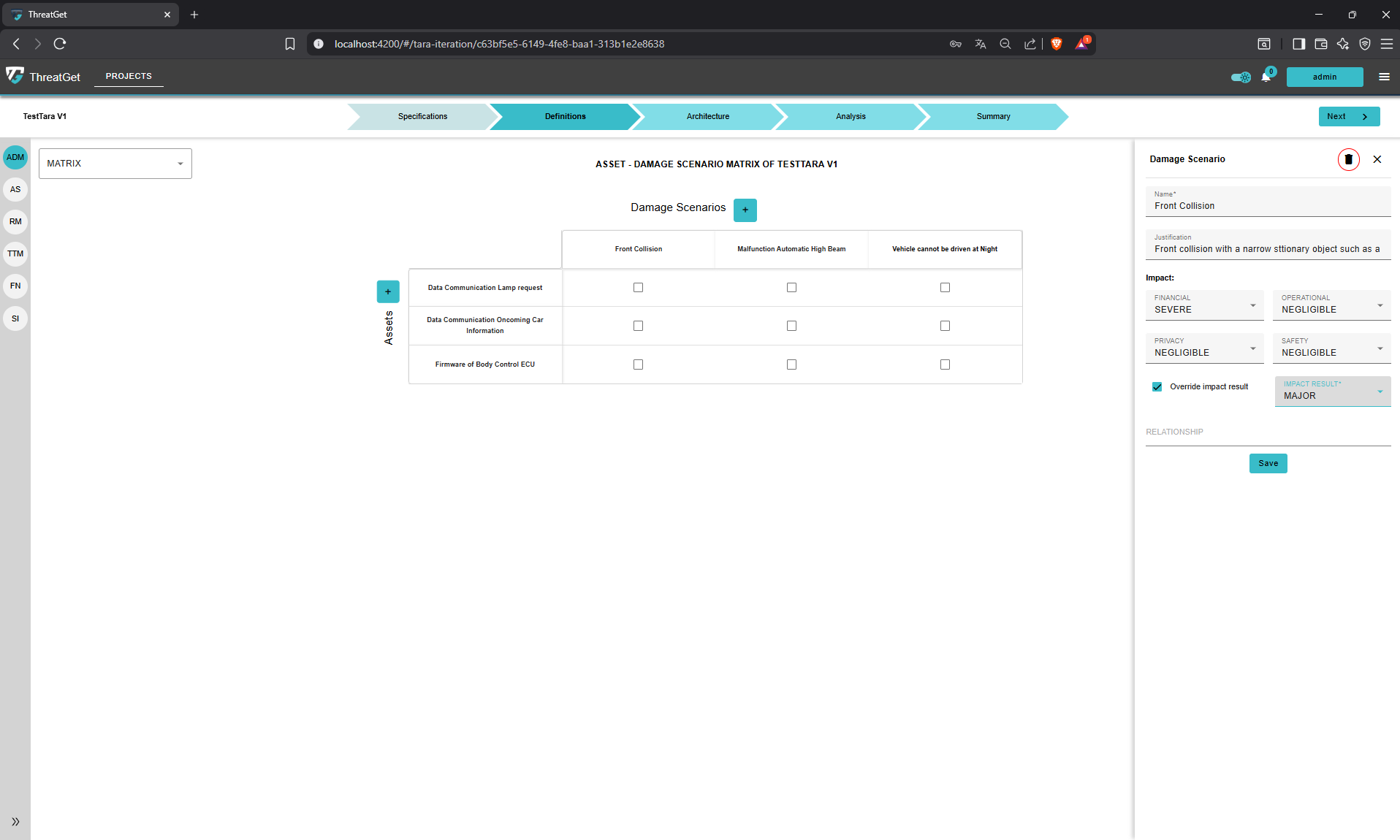Save the damage scenario

(x=1268, y=463)
